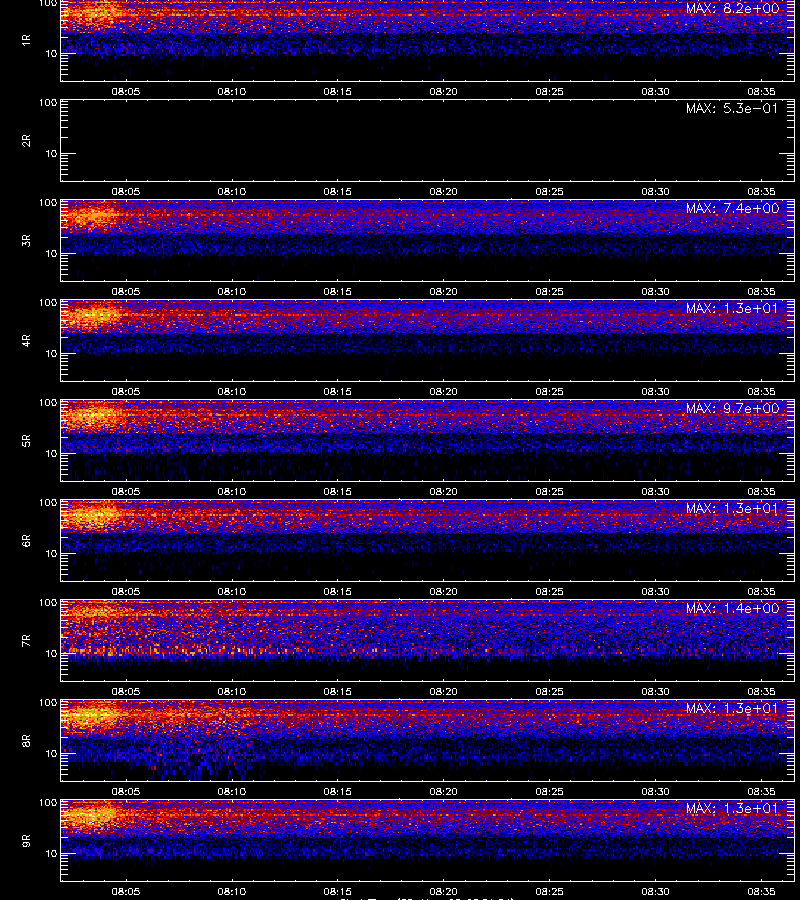Click the 08:25 time label under panel 7R
Image resolution: width=800 pixels, height=900 pixels.
(x=549, y=692)
